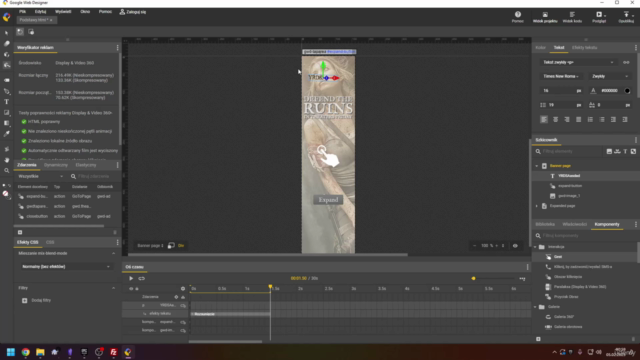Open Times New Roman font dropdown
This screenshot has width=640, height=360.
(x=561, y=76)
